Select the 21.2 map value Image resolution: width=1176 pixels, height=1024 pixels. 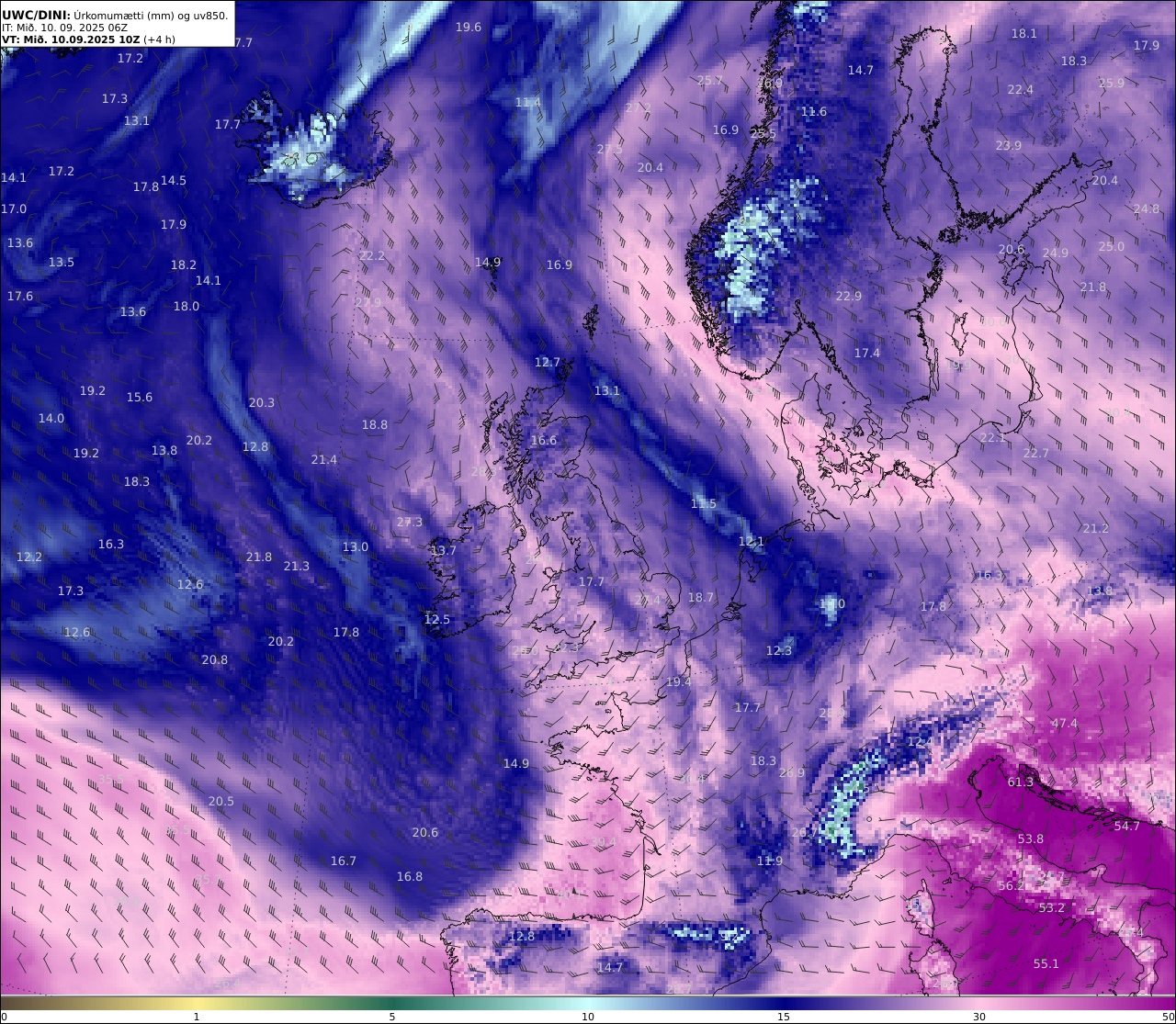pyautogui.click(x=1096, y=529)
